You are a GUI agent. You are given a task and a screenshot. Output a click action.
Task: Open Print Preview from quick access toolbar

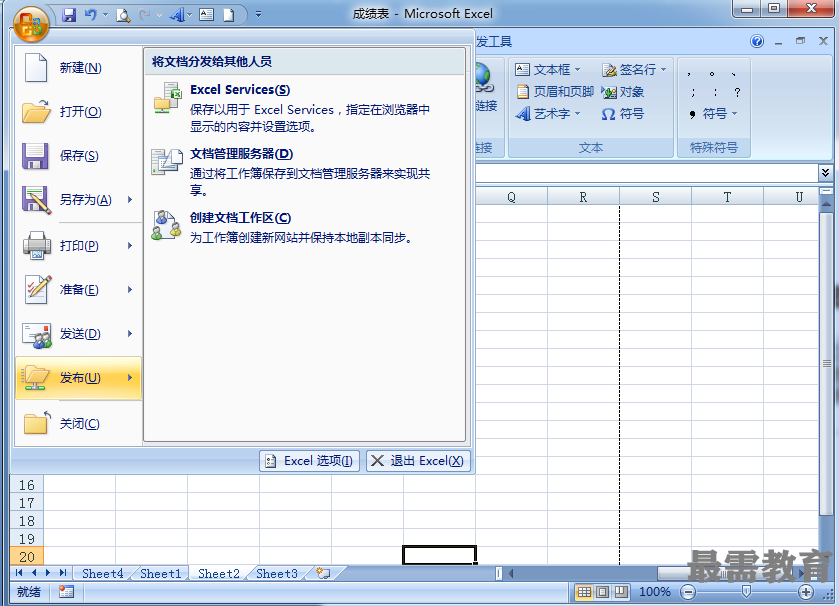123,15
